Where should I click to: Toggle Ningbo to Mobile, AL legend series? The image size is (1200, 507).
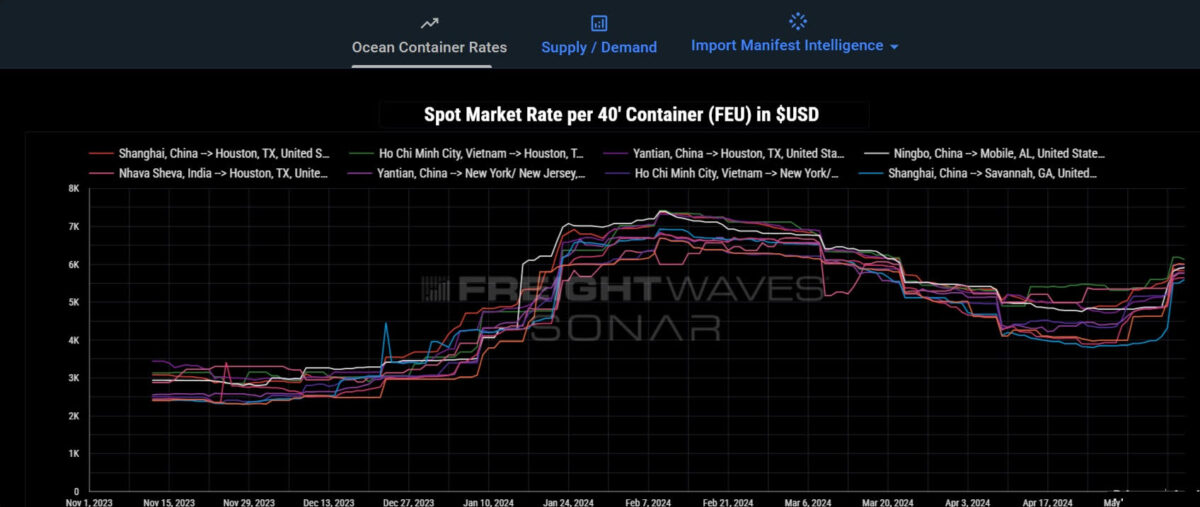tap(985, 153)
